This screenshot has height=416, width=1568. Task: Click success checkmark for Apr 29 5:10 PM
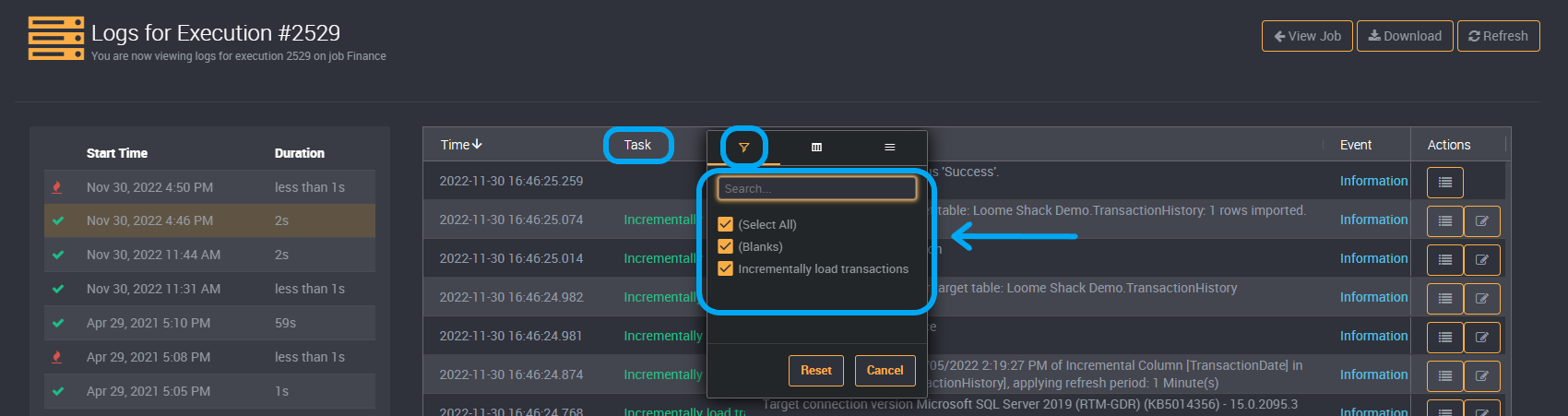(x=58, y=323)
